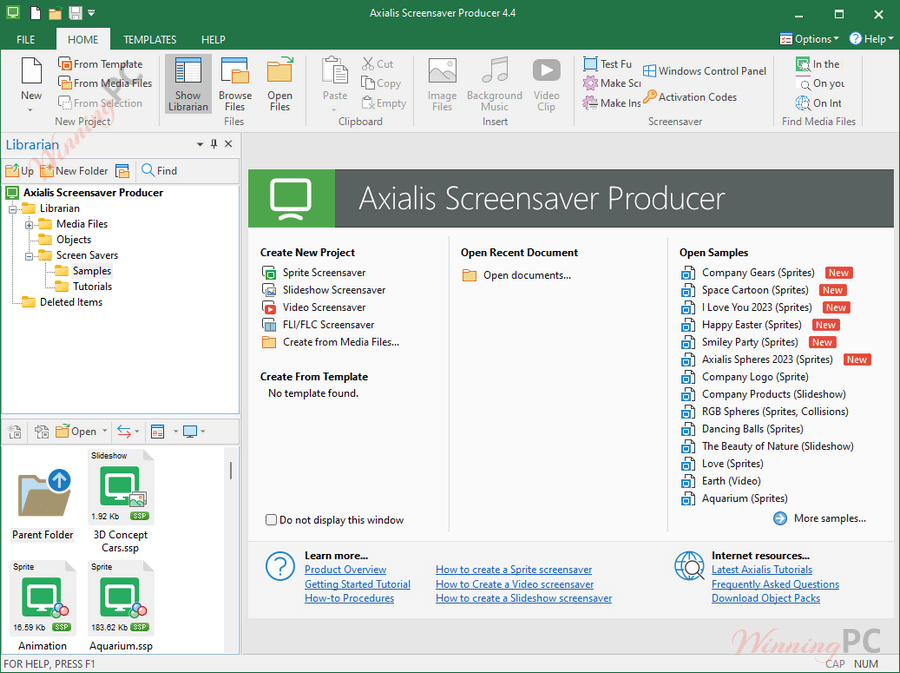Click Windows Control Panel icon
This screenshot has height=673, width=900.
pyautogui.click(x=649, y=71)
